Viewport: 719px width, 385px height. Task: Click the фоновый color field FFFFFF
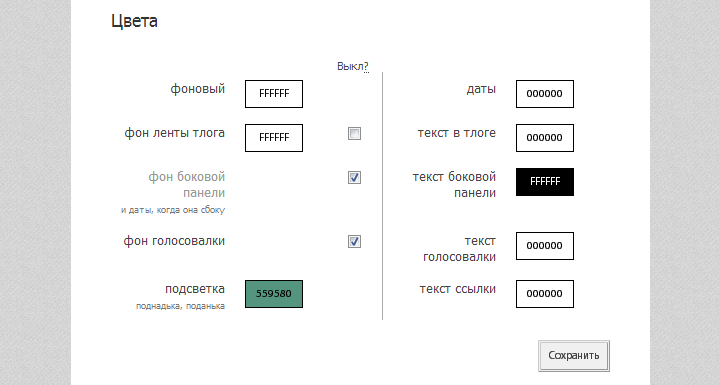click(x=274, y=94)
